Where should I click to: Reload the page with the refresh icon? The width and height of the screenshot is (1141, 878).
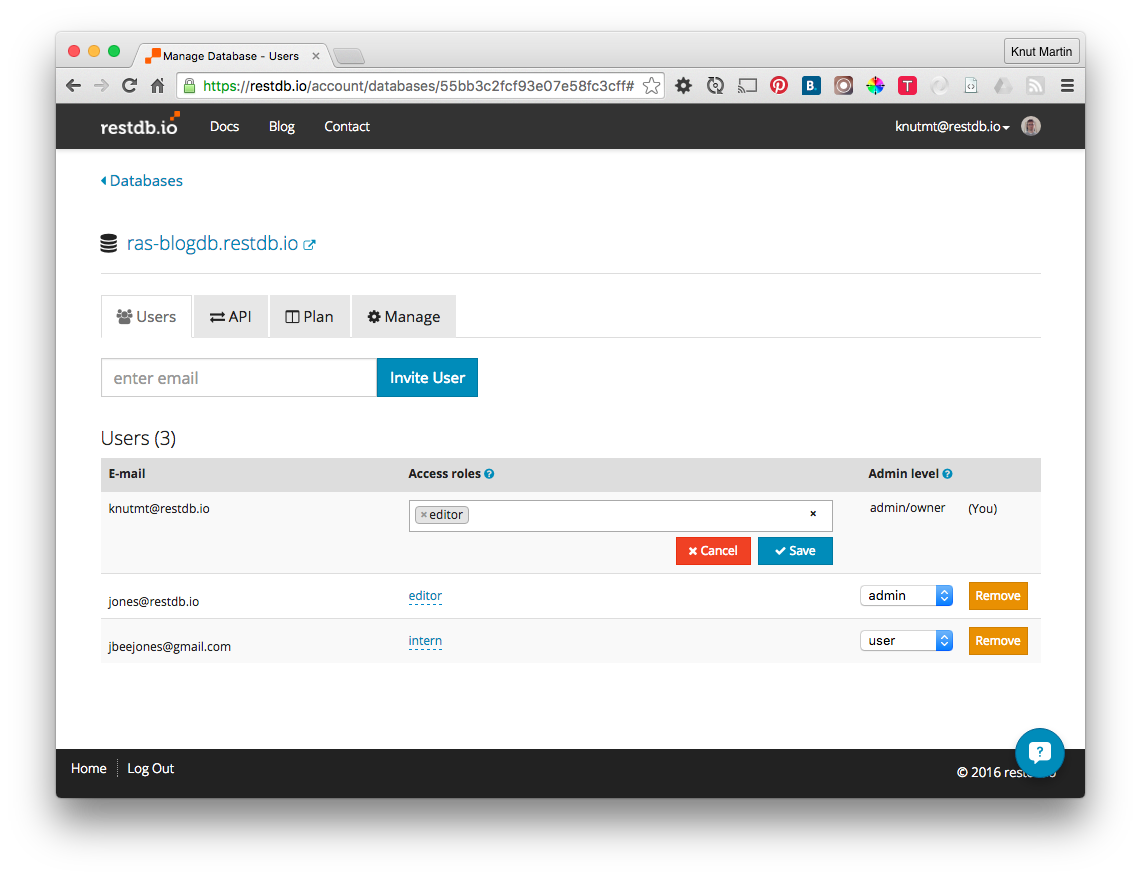[130, 86]
